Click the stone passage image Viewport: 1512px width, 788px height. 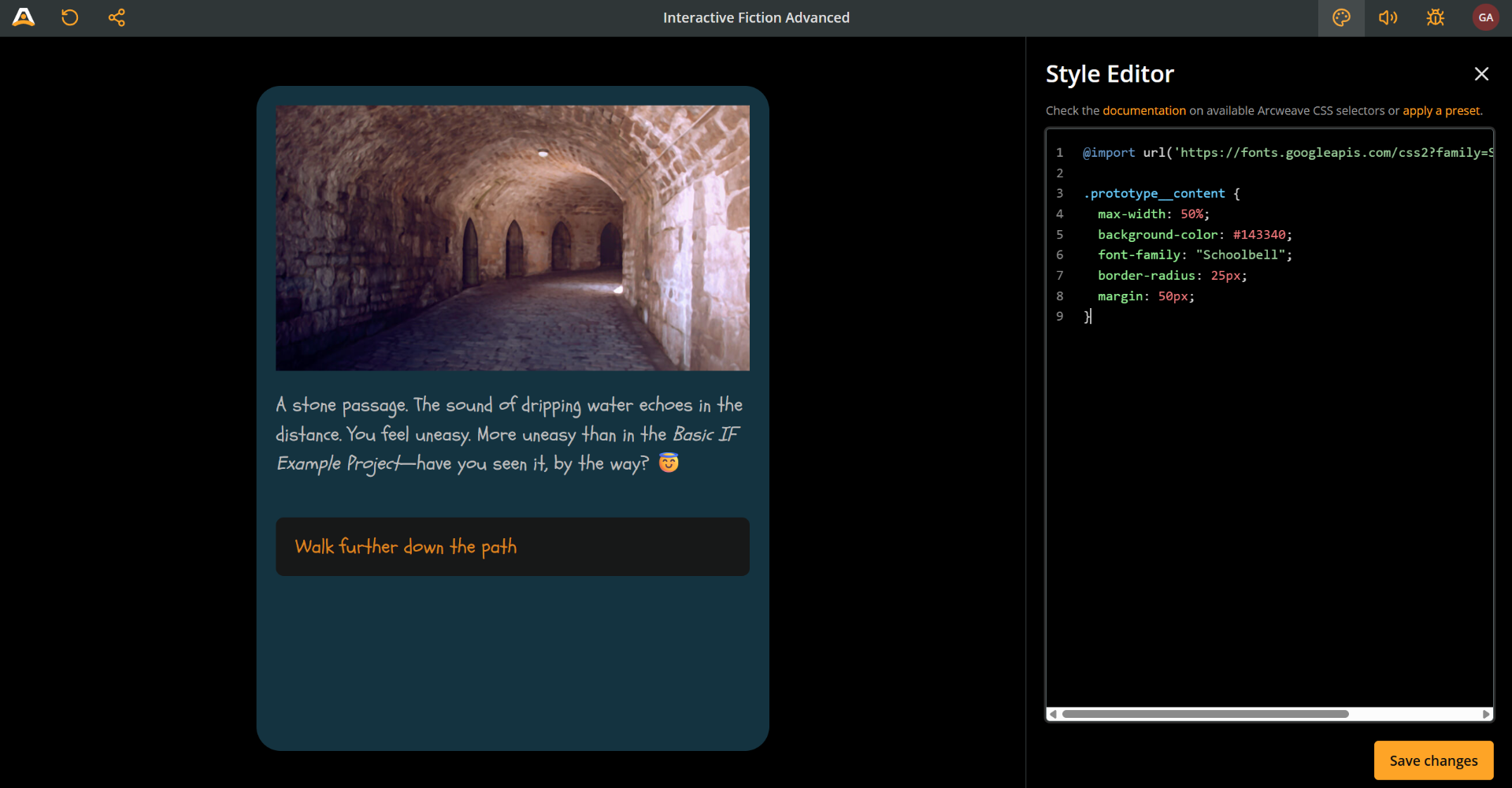[x=512, y=238]
